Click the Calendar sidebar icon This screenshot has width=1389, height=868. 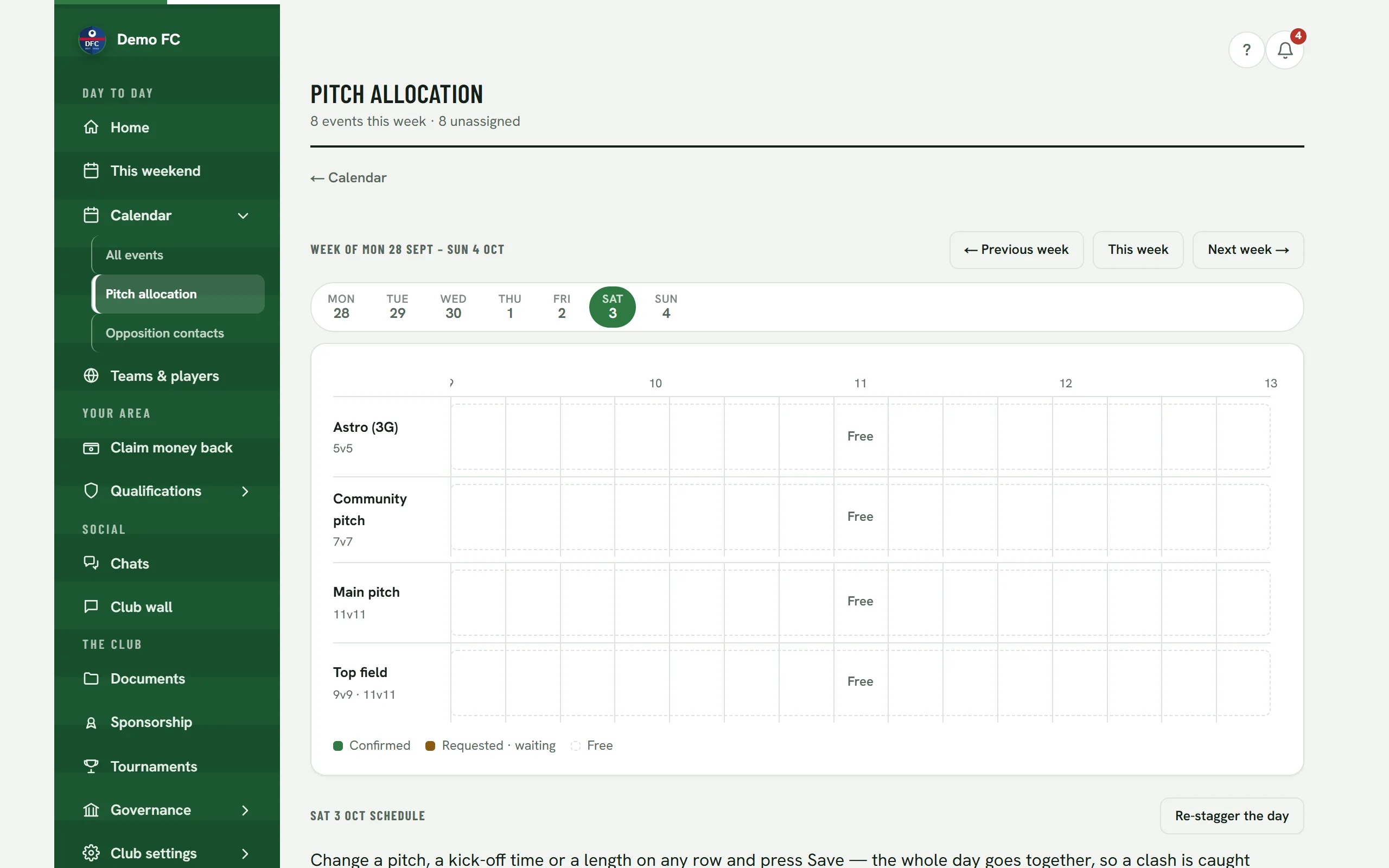coord(91,215)
